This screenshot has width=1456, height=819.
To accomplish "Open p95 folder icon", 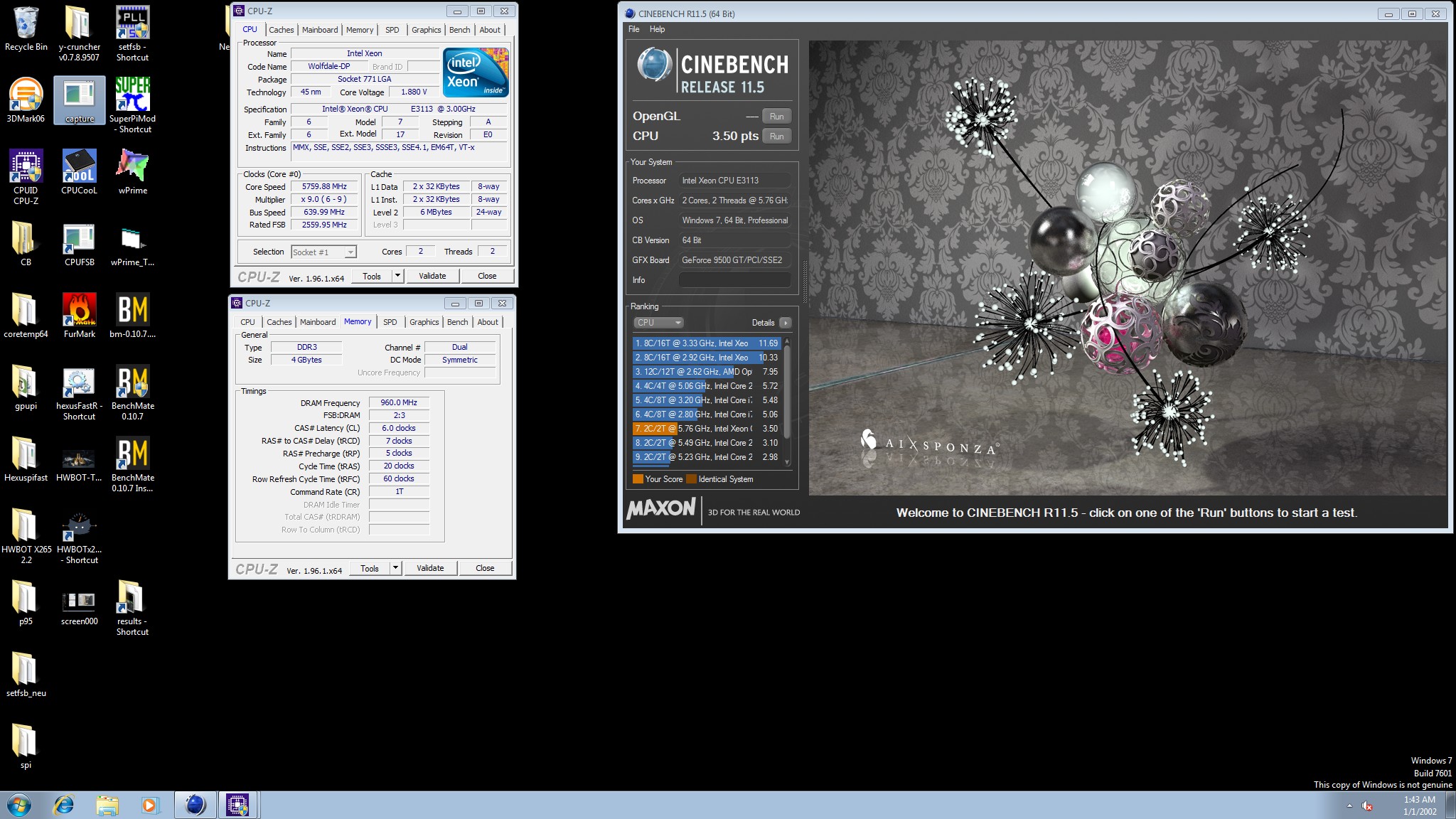I will [26, 602].
